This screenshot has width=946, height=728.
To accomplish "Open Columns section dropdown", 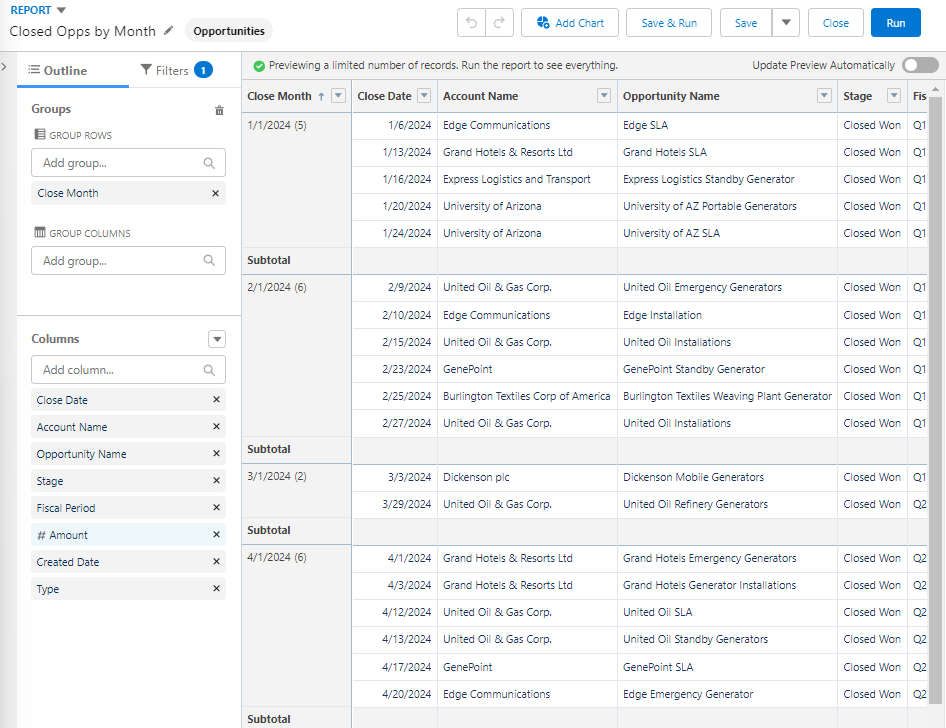I will [217, 339].
